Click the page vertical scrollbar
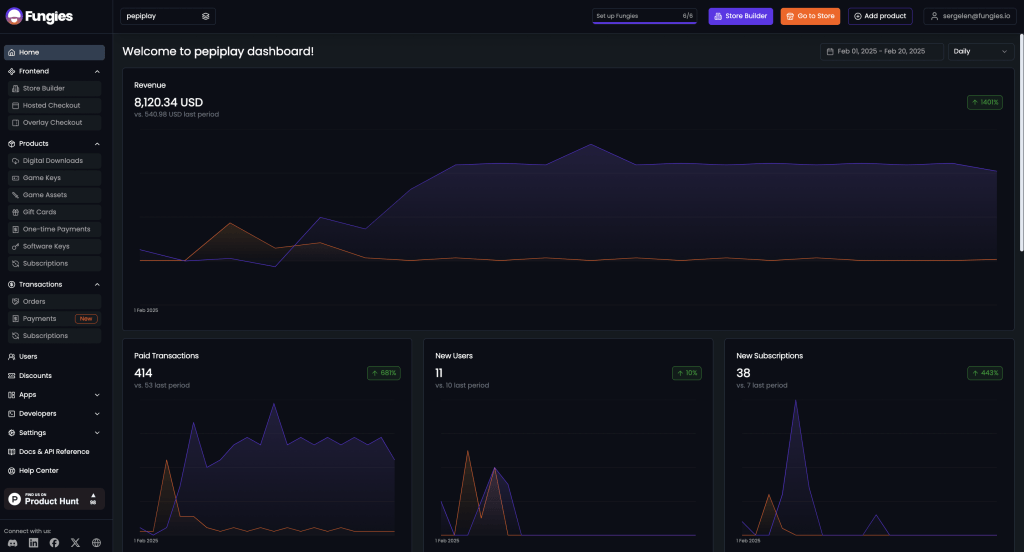Image resolution: width=1024 pixels, height=552 pixels. (x=1021, y=140)
